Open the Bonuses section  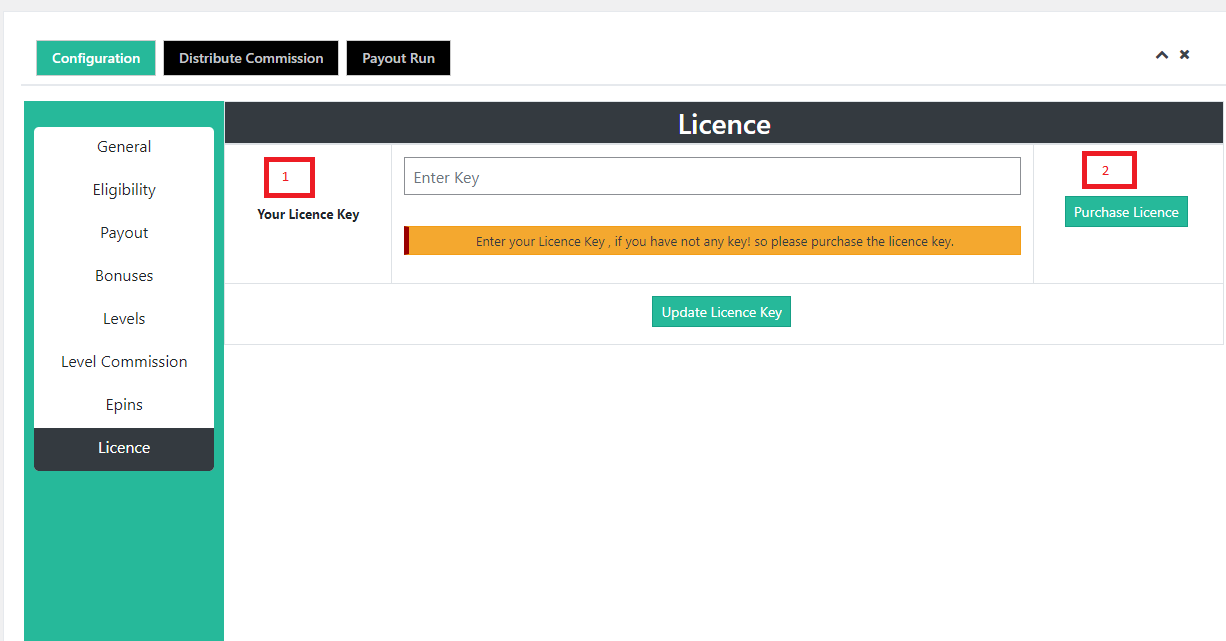point(124,276)
